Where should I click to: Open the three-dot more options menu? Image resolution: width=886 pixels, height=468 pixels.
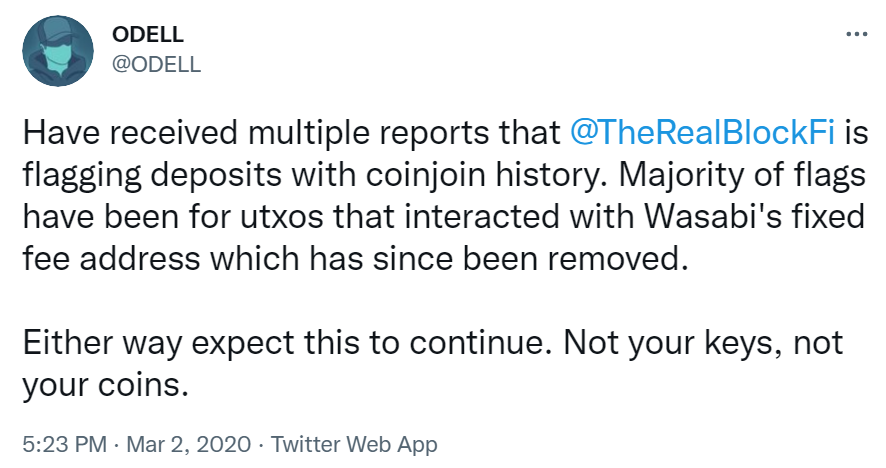click(x=857, y=34)
